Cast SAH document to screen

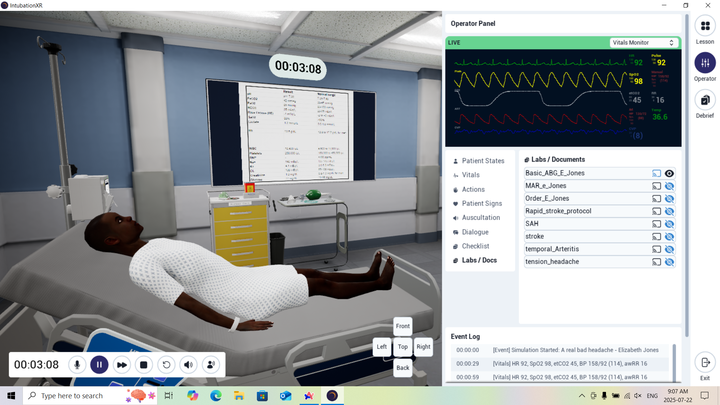(657, 224)
